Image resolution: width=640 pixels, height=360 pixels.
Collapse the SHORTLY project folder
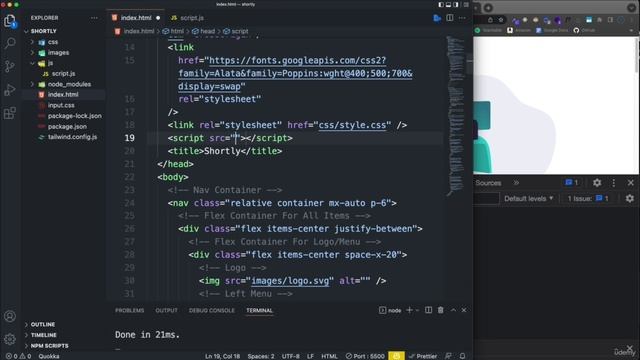[x=44, y=31]
